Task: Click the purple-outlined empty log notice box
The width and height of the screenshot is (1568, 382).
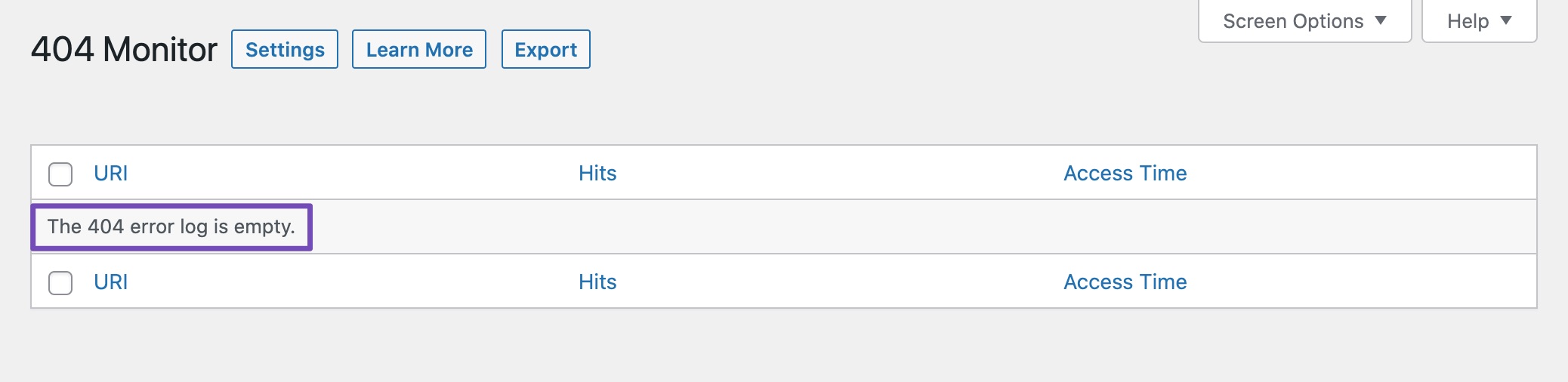Action: [171, 226]
